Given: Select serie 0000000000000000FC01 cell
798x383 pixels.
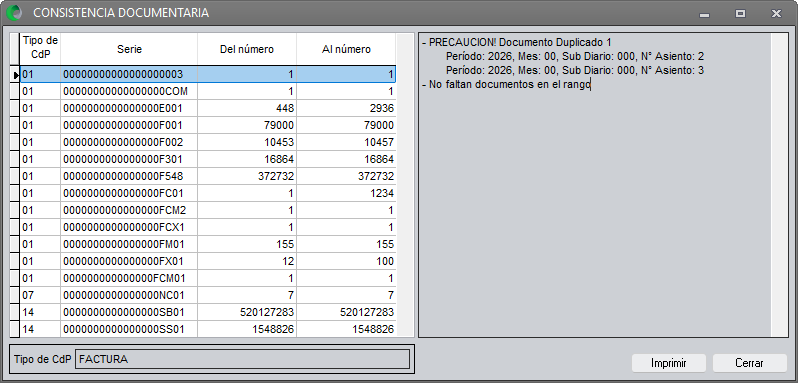Looking at the screenshot, I should 129,194.
